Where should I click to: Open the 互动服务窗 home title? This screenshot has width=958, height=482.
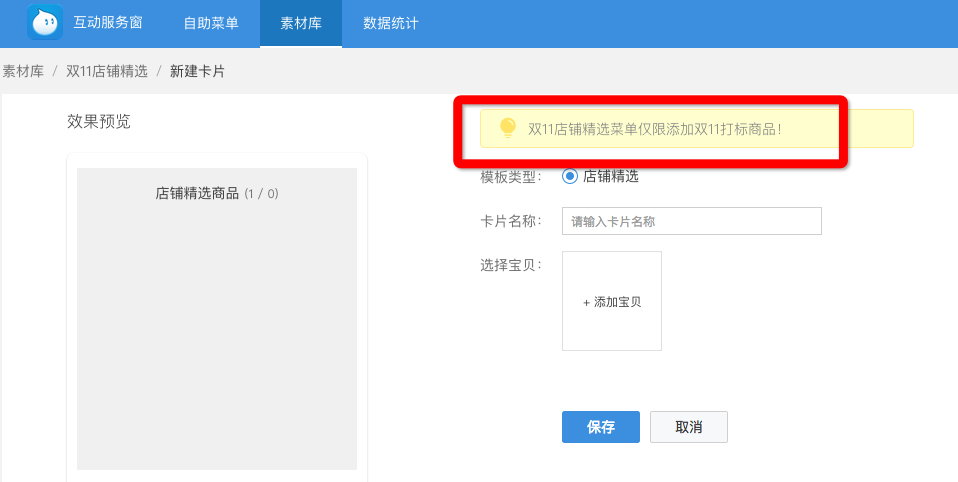coord(108,23)
